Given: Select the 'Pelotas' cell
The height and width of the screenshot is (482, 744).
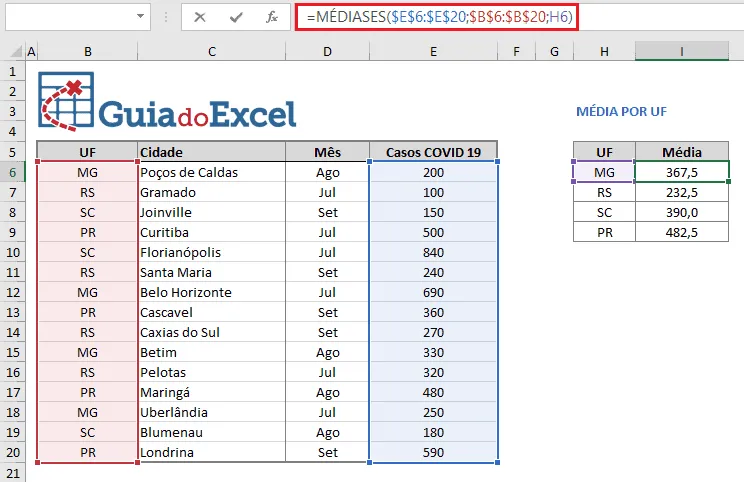Looking at the screenshot, I should [x=212, y=372].
